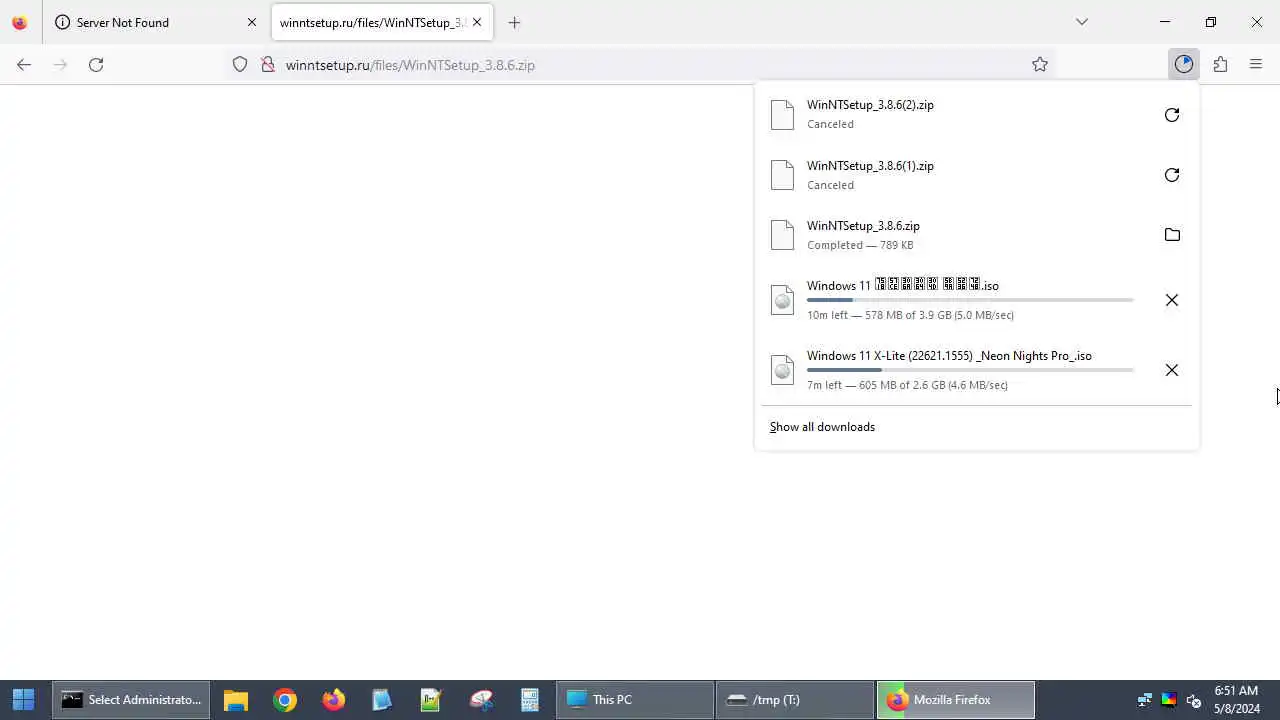Switch to Select Administrator command prompt taskbar button
This screenshot has height=720, width=1280.
click(133, 700)
